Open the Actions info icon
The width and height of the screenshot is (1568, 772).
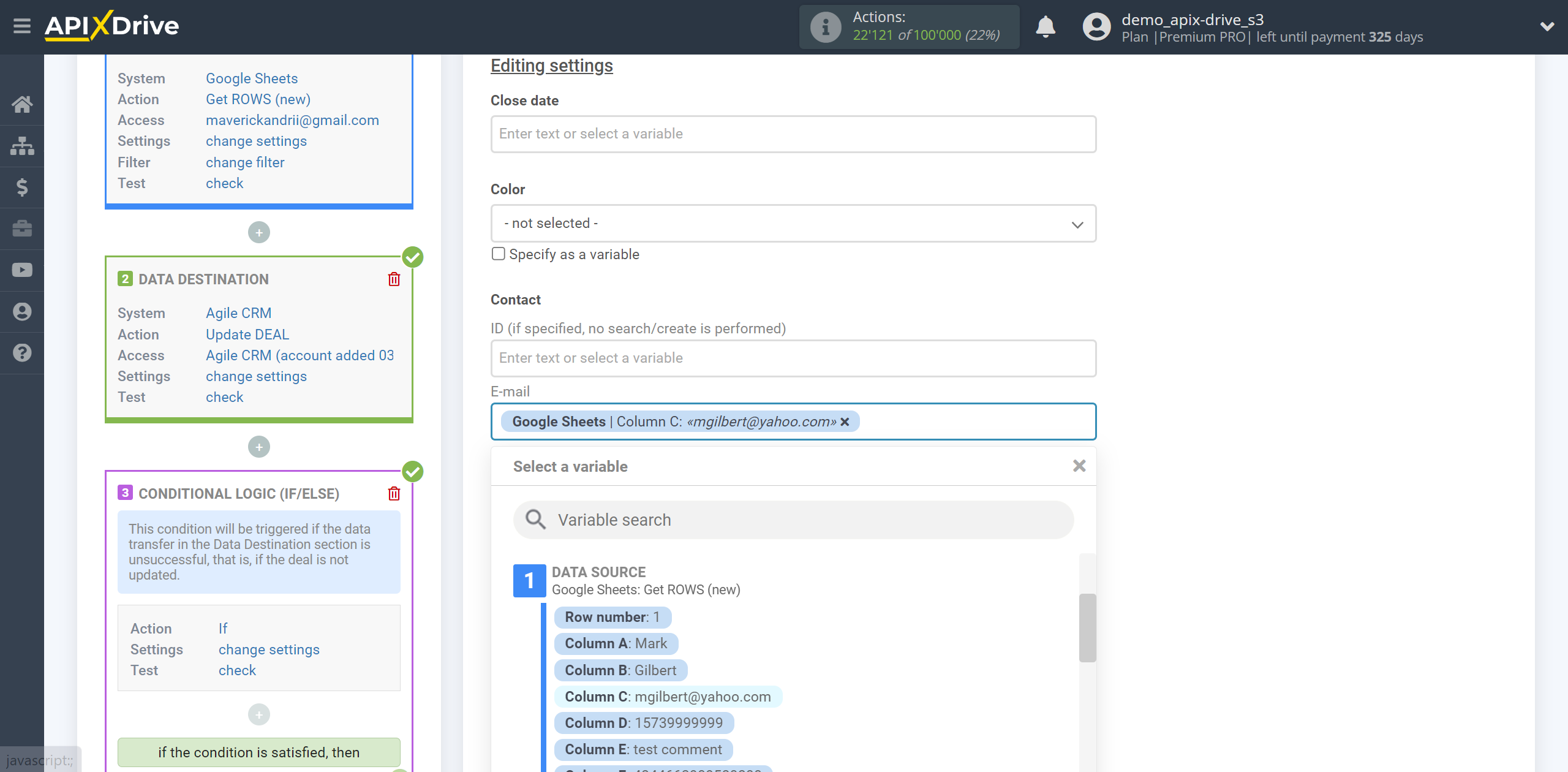(x=825, y=27)
